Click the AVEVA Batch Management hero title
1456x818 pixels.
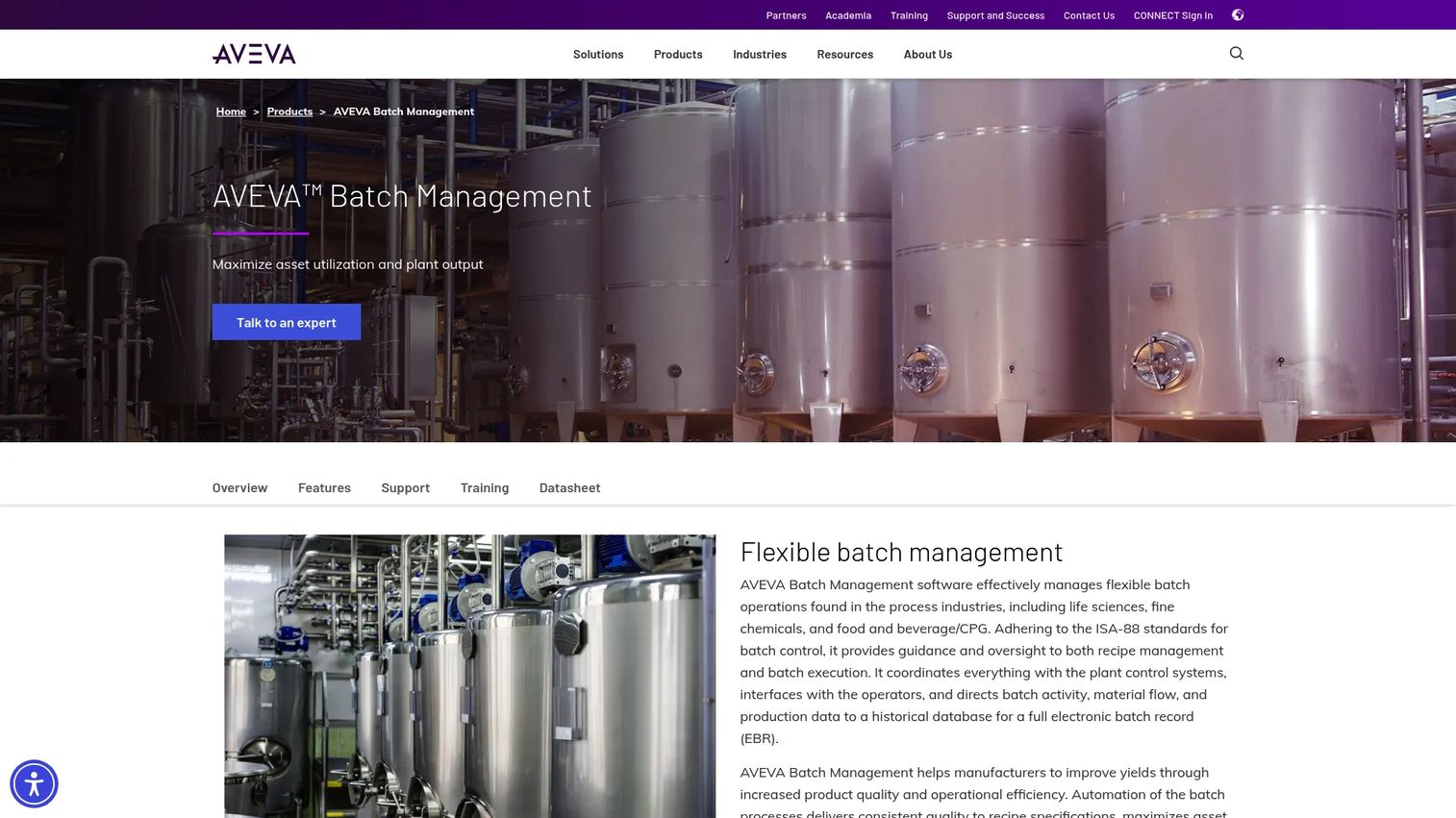click(x=402, y=196)
